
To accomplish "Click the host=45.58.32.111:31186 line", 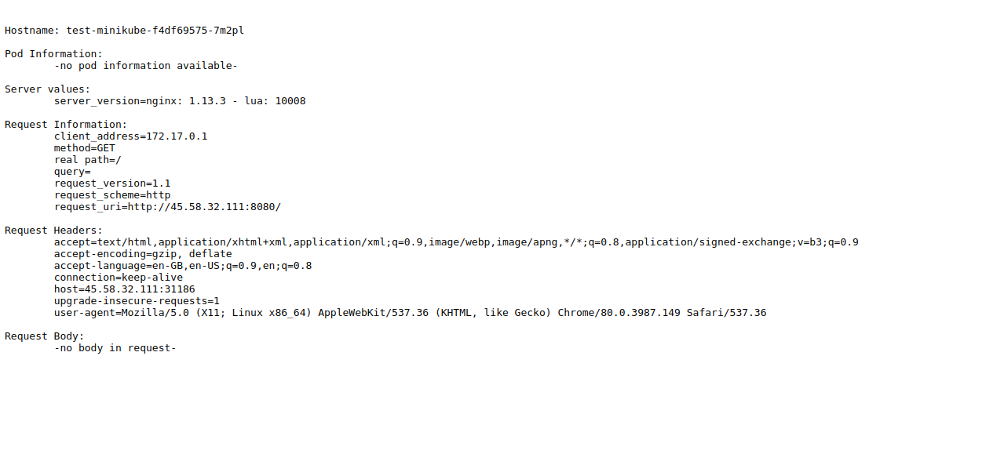I will coord(124,289).
